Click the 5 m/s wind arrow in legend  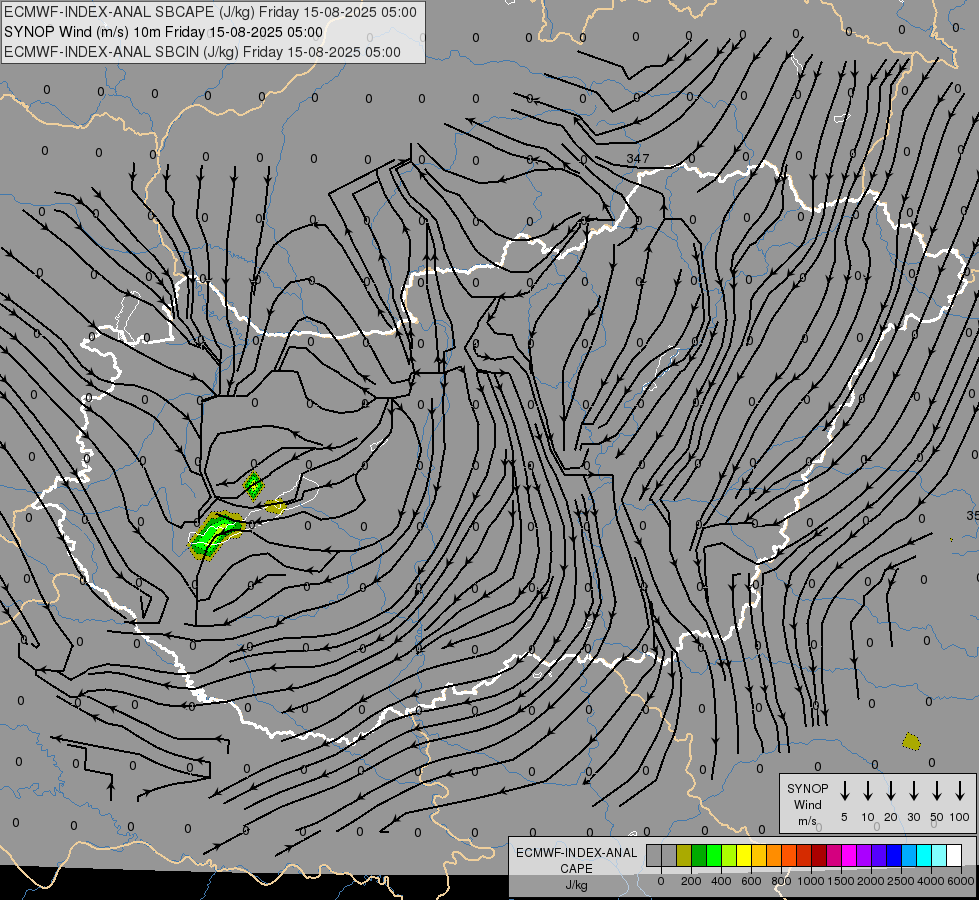[x=844, y=790]
